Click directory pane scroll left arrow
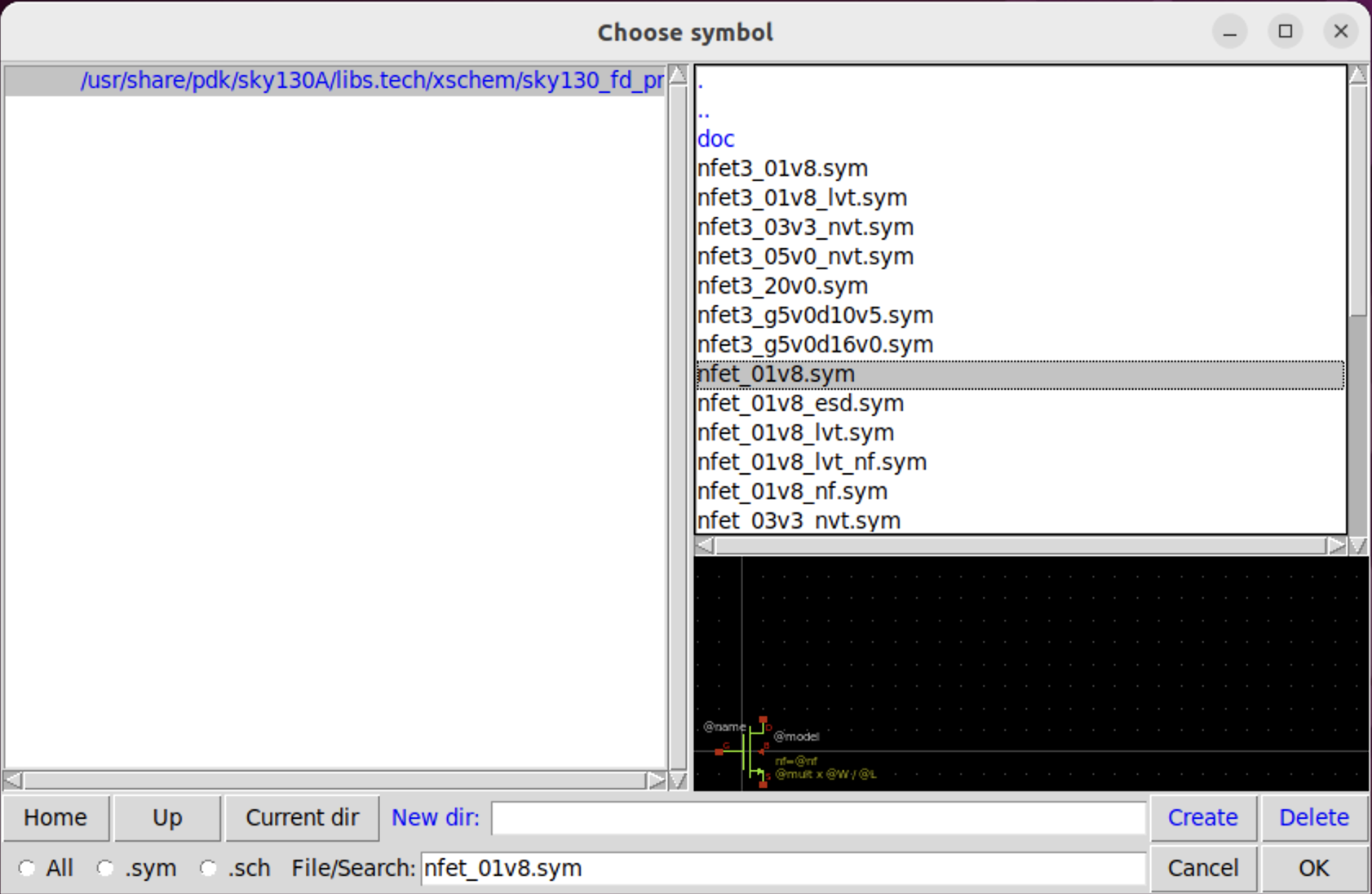This screenshot has height=894, width=1372. coord(13,781)
